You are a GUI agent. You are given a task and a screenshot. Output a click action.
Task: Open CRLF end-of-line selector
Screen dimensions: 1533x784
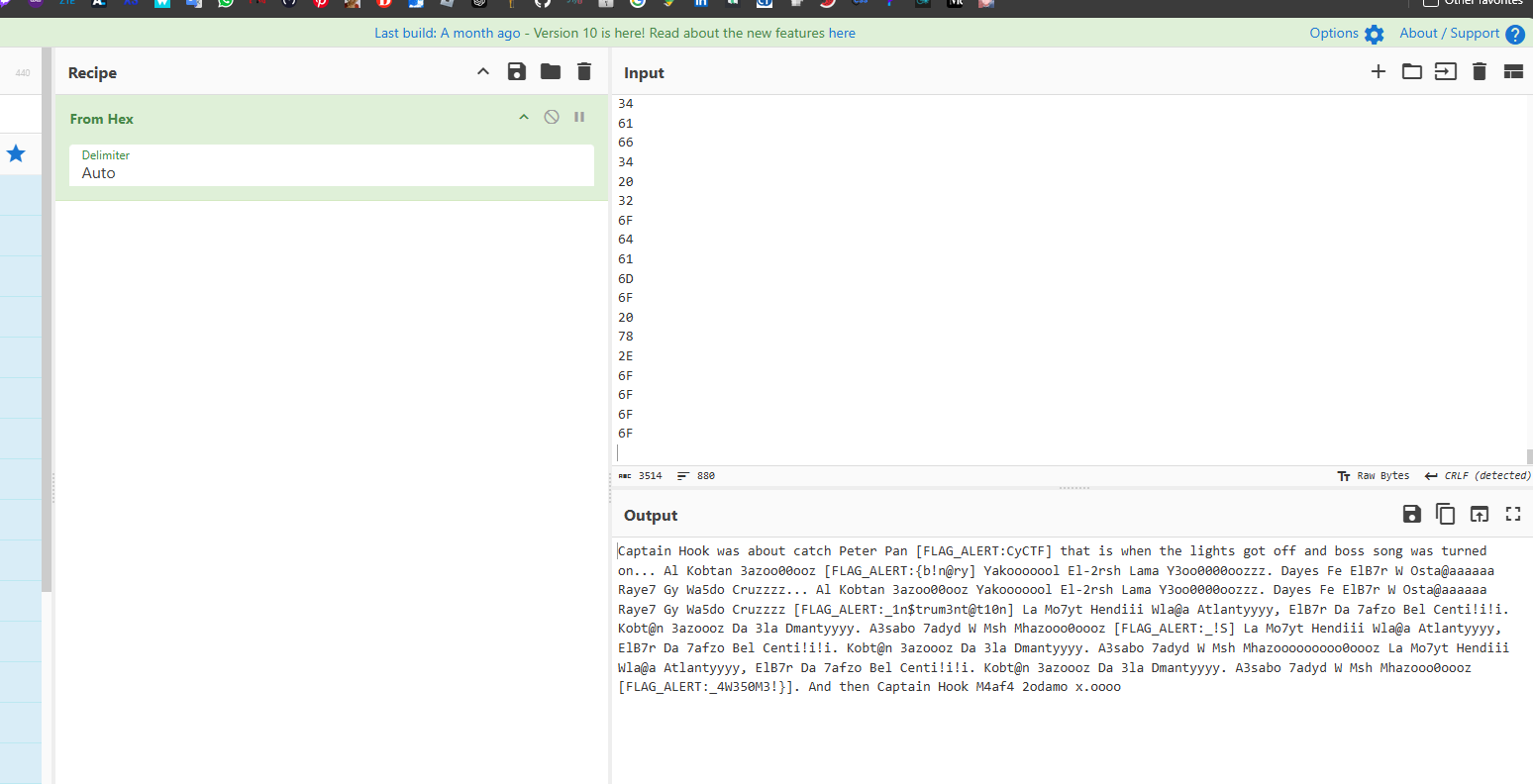[x=1478, y=476]
